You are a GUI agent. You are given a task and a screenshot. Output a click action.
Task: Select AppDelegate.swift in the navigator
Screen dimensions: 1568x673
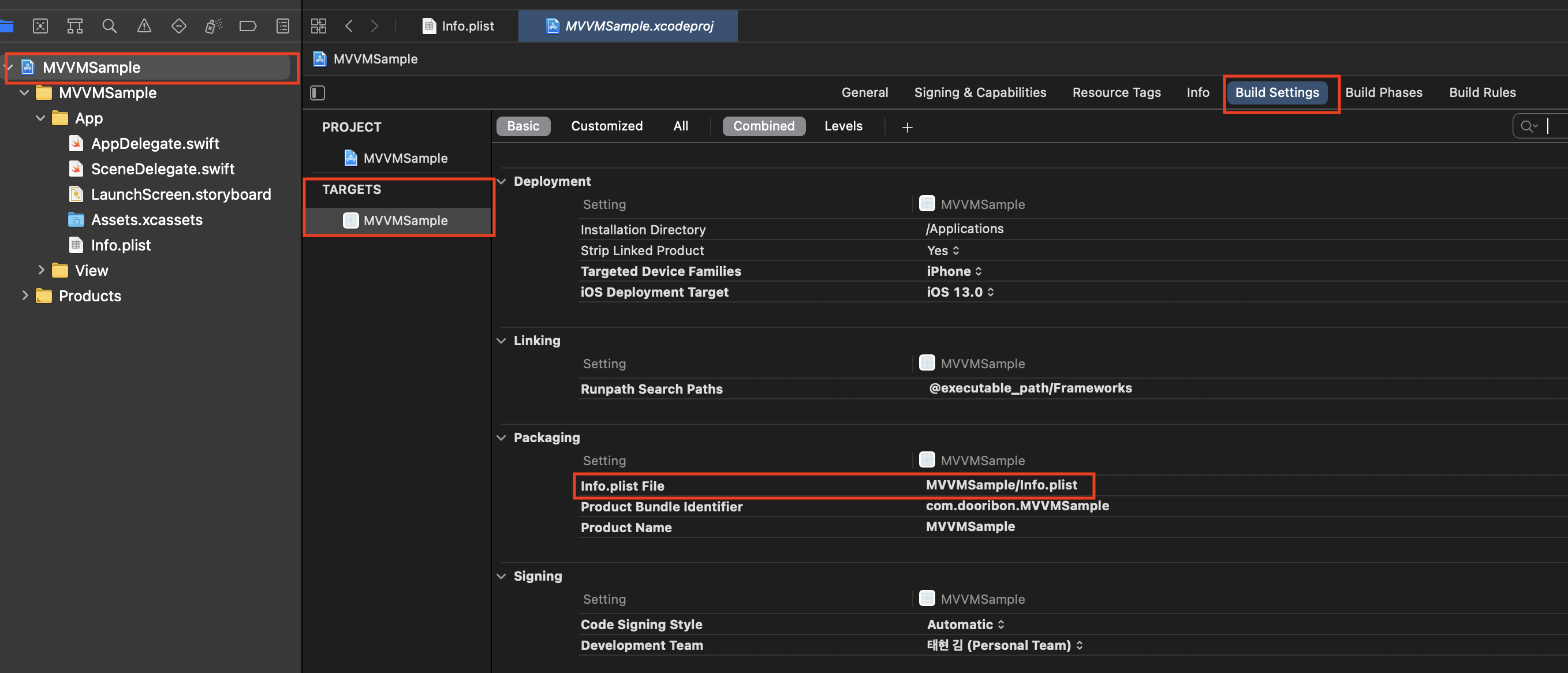[155, 144]
